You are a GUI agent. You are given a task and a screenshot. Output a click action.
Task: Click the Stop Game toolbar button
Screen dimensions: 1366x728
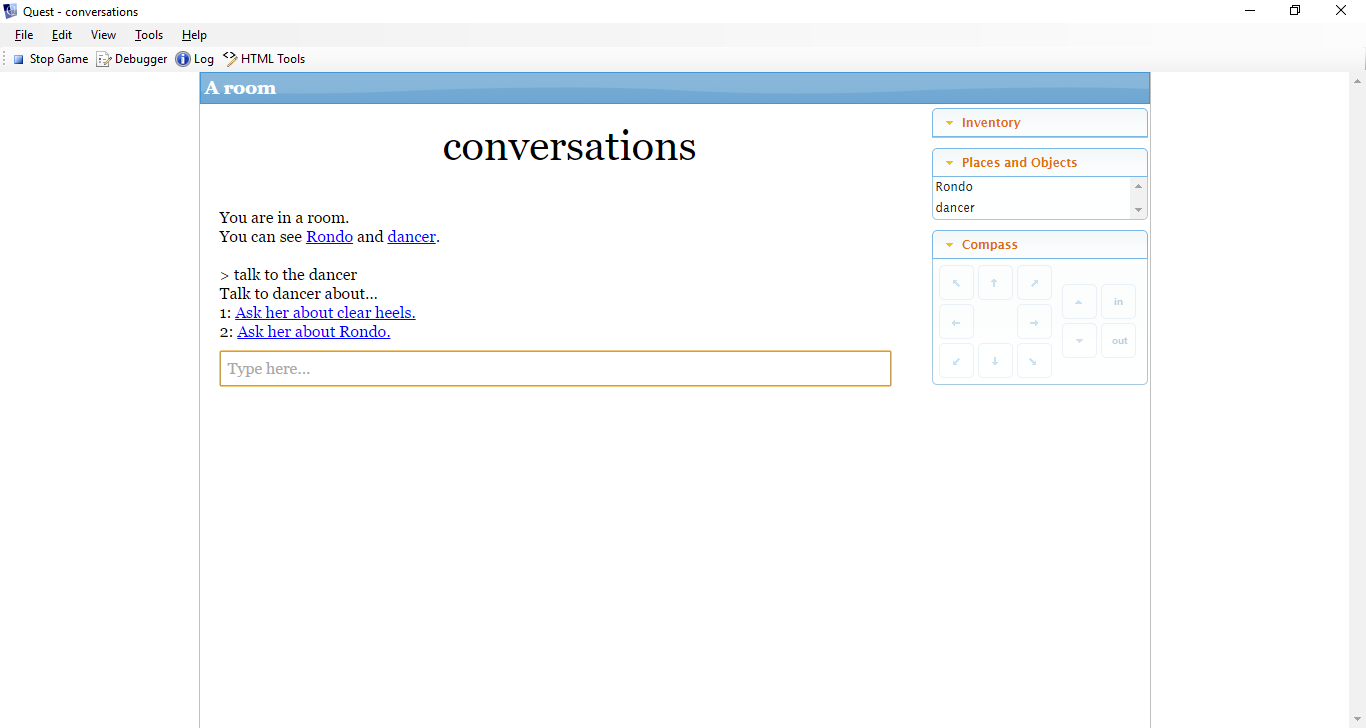pos(50,59)
